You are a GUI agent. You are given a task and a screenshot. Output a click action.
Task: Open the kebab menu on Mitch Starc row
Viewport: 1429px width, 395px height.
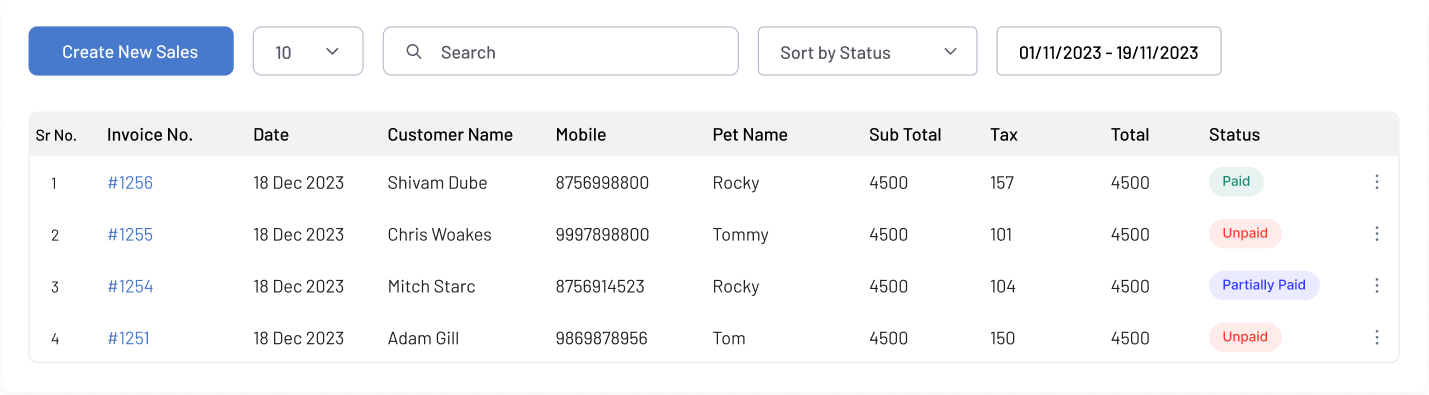(x=1376, y=286)
